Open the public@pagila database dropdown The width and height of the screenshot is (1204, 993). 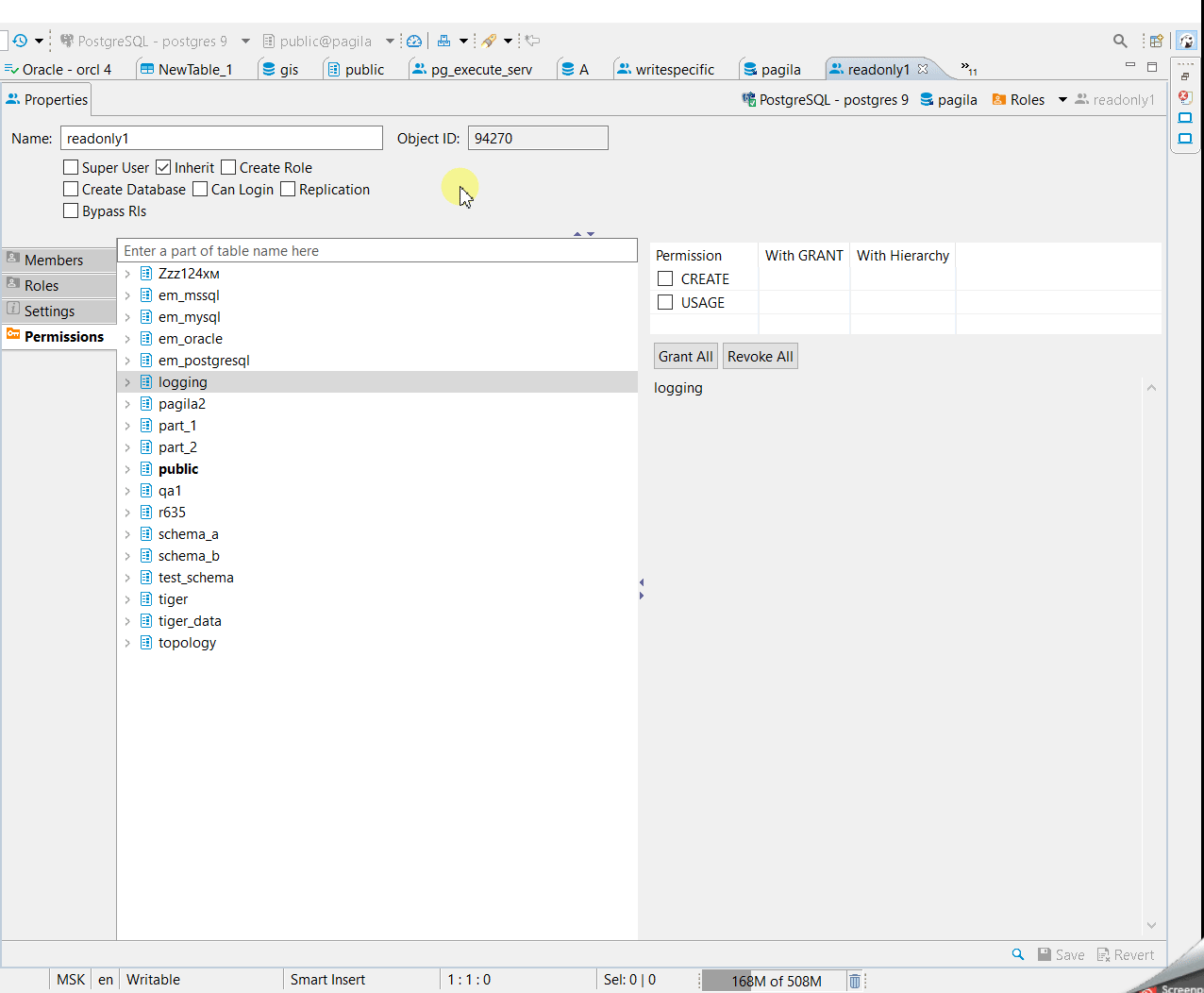(x=390, y=41)
